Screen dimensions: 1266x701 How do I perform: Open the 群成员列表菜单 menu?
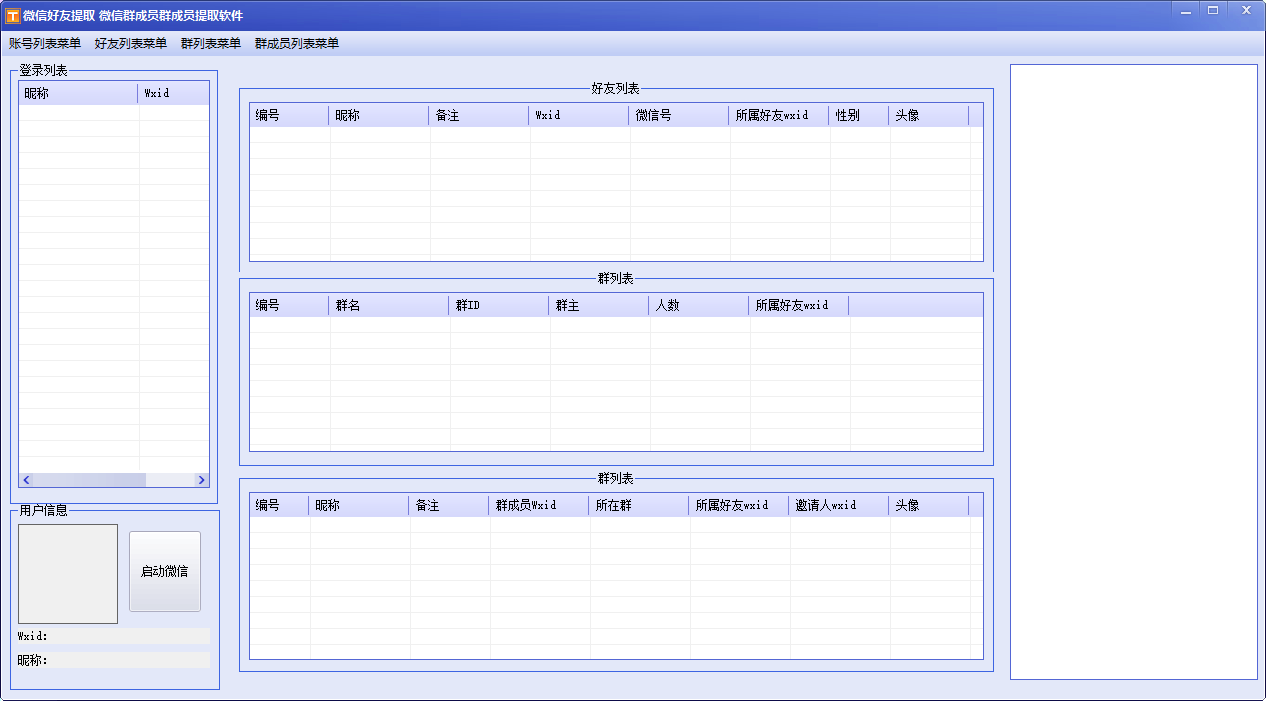(297, 44)
